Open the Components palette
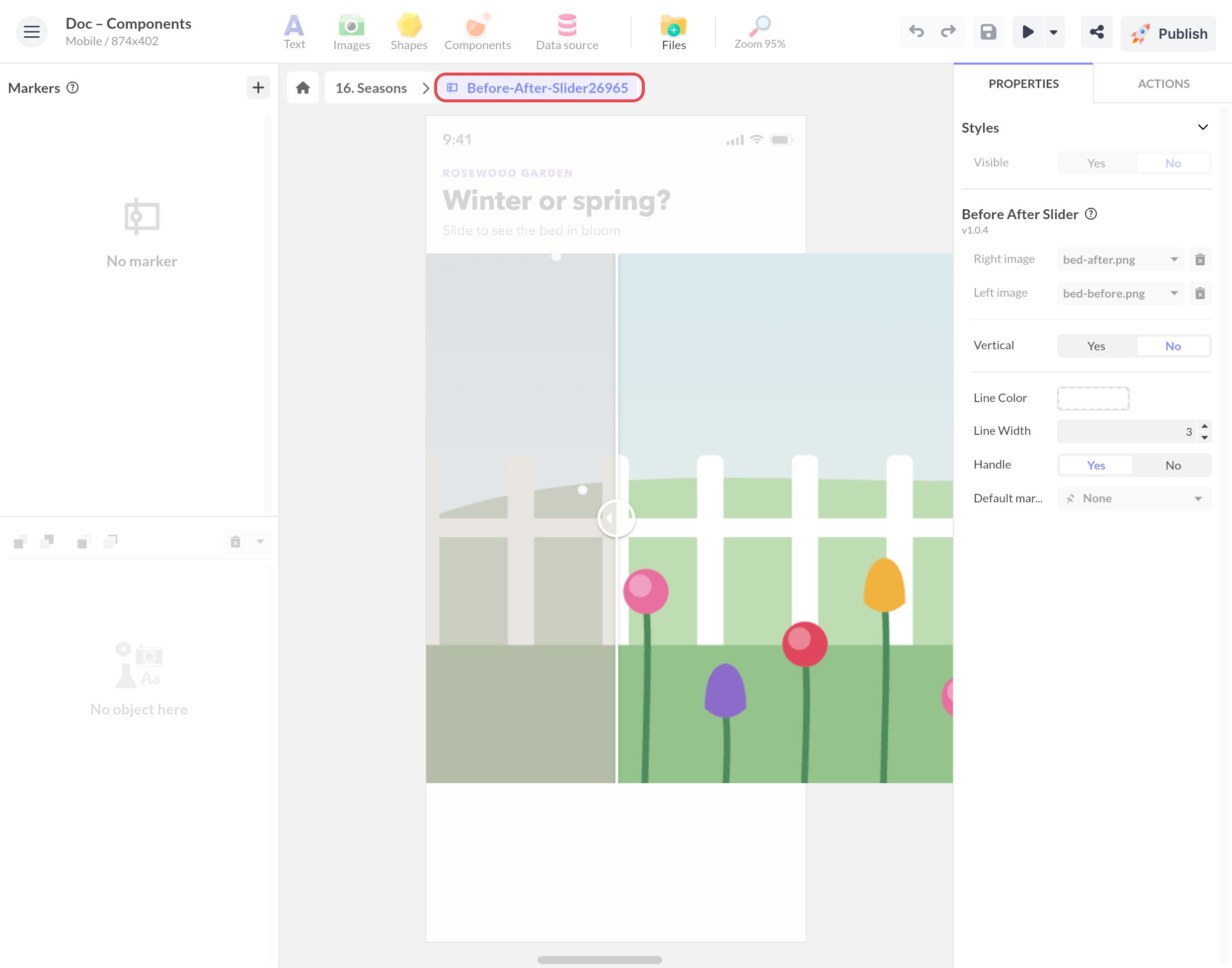This screenshot has width=1232, height=968. [x=477, y=32]
